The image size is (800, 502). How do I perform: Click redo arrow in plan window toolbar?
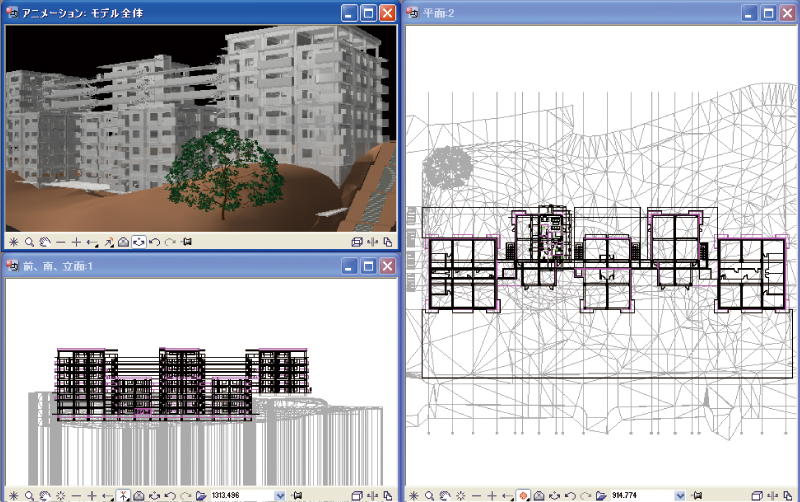point(586,495)
